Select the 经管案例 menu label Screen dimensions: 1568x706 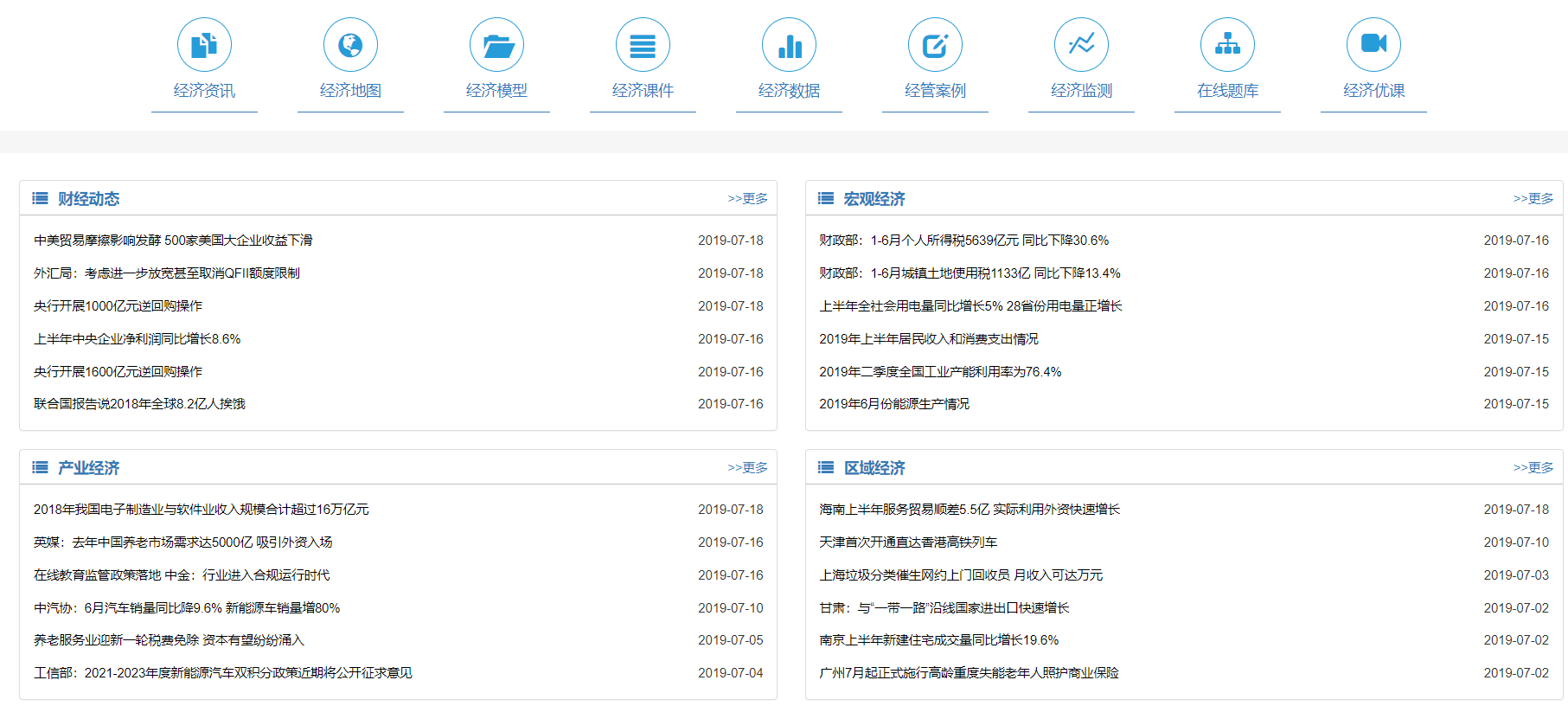point(935,91)
